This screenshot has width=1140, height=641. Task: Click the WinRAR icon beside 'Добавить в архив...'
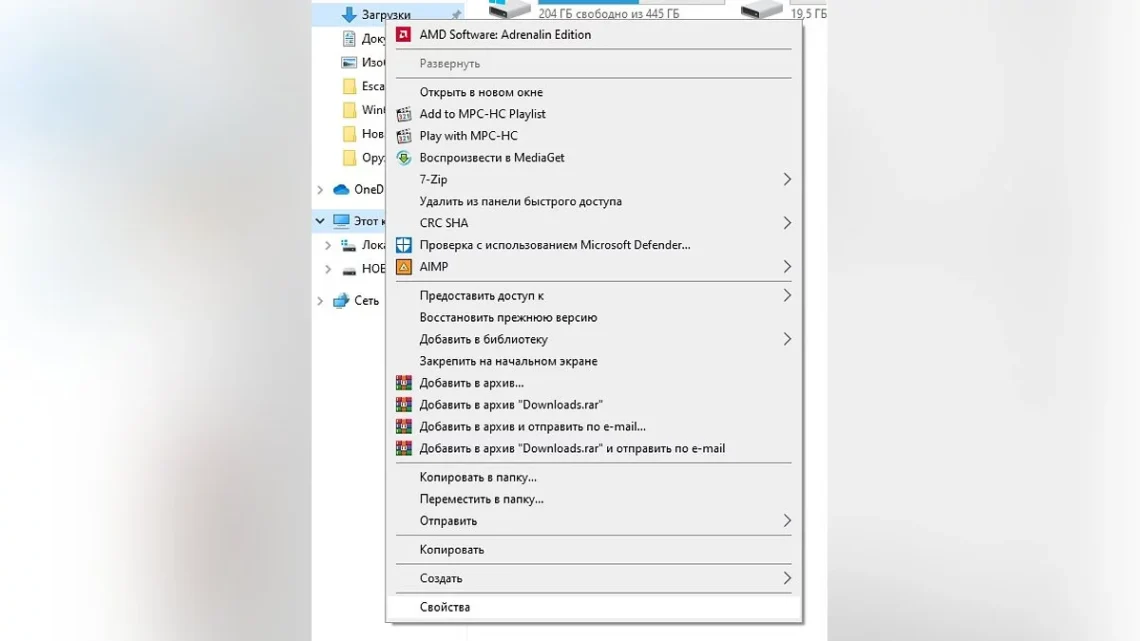[404, 383]
